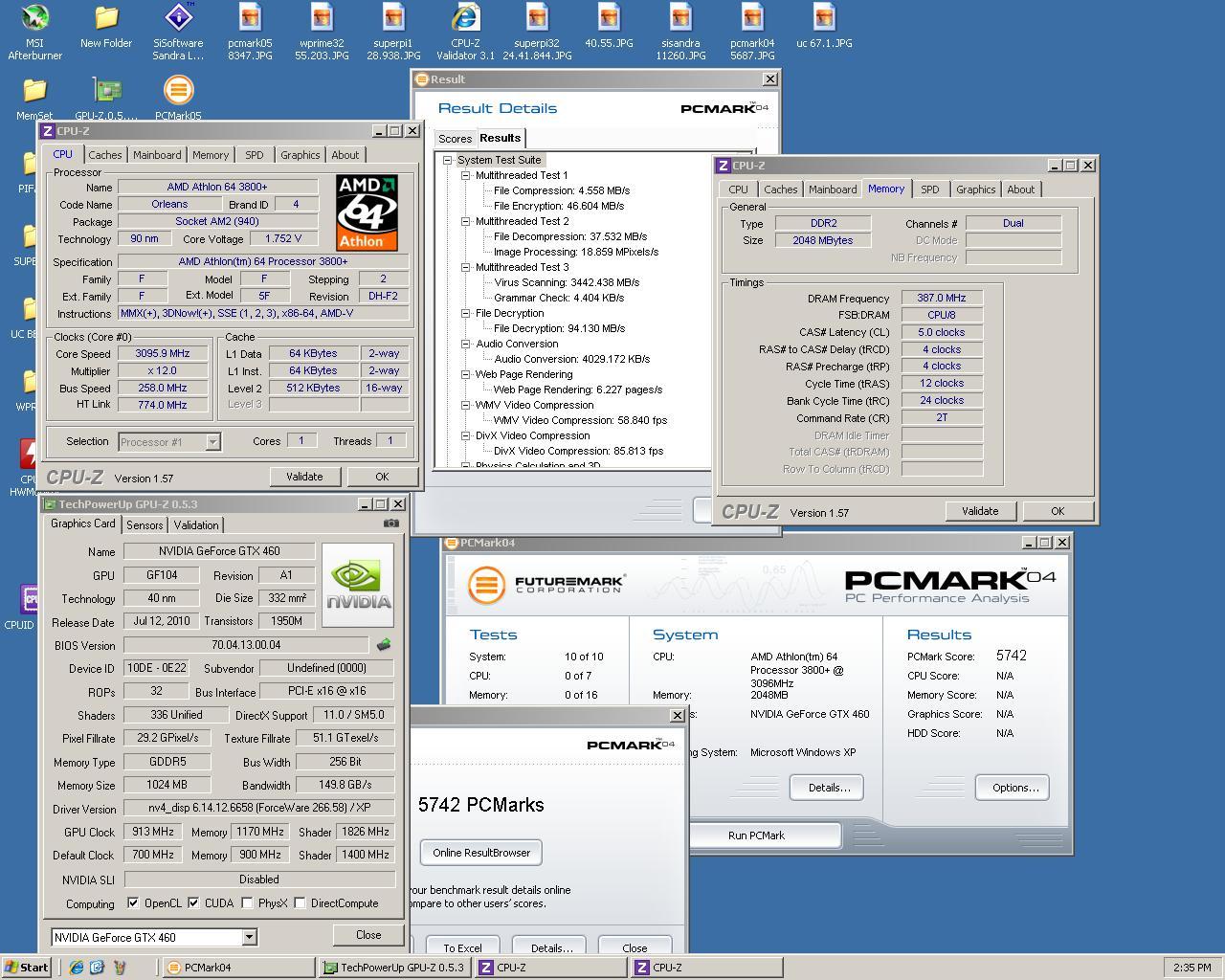1225x980 pixels.
Task: Click the third quick launch icon in taskbar
Action: click(x=119, y=968)
